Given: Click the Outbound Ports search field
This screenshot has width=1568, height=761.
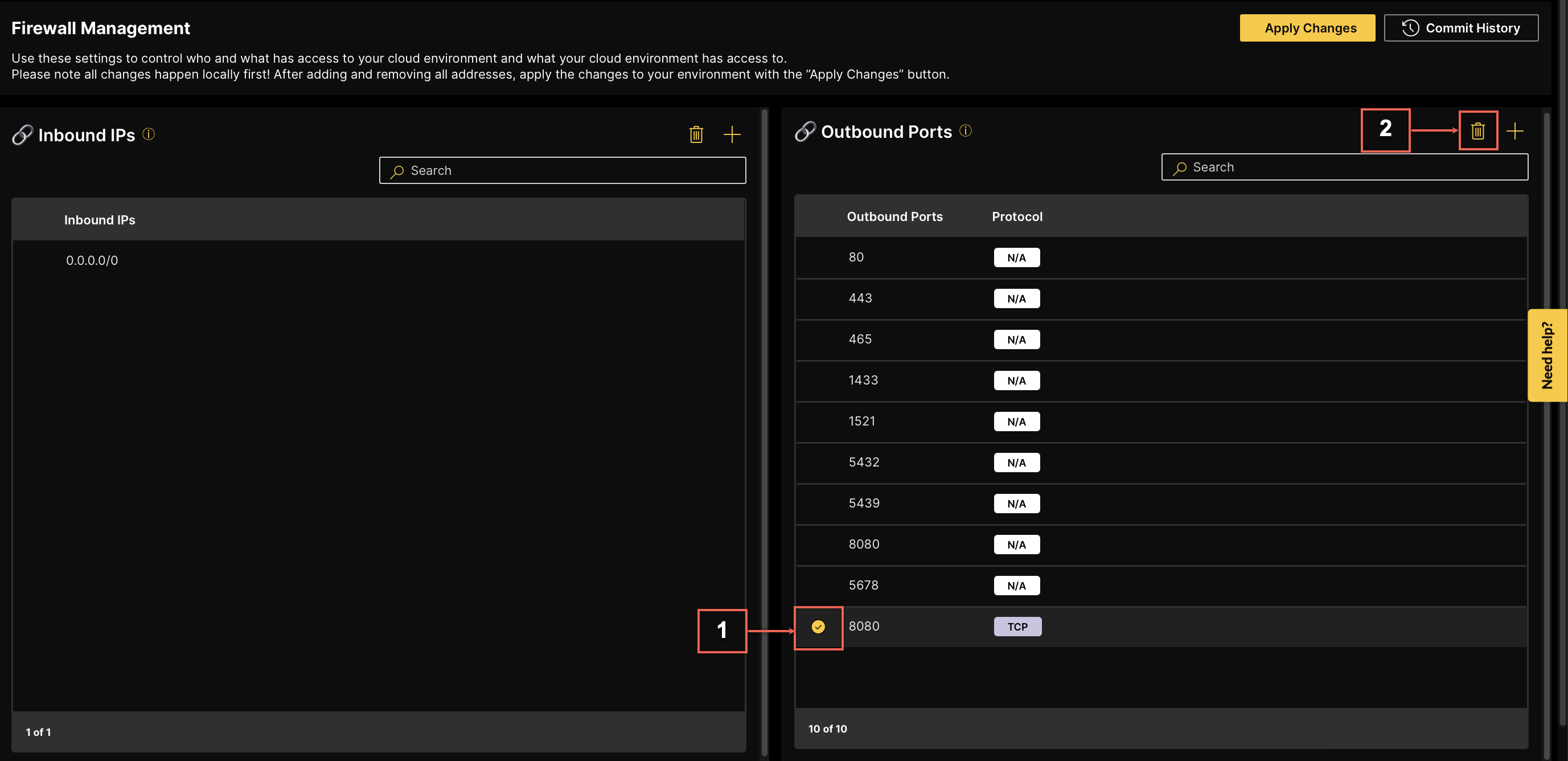Looking at the screenshot, I should (x=1344, y=167).
